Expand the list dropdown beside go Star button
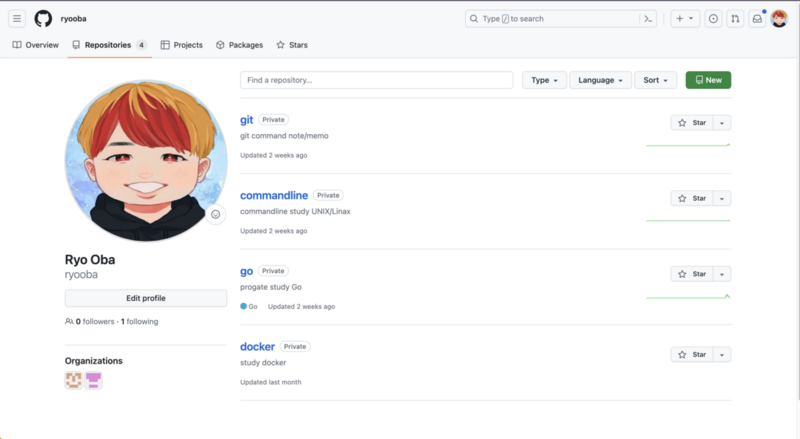 tap(721, 274)
